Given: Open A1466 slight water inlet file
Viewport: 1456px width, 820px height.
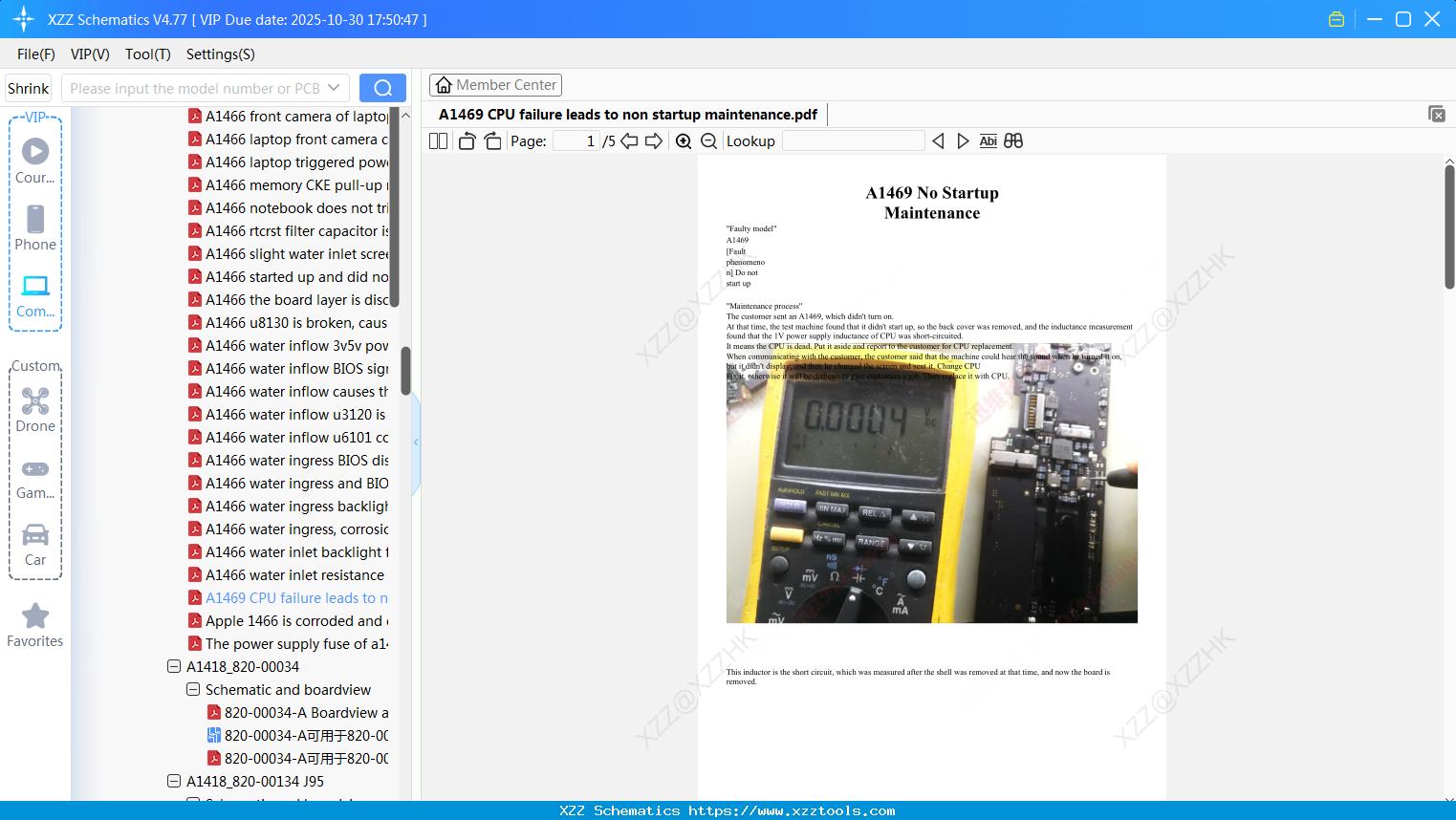Looking at the screenshot, I should tap(288, 253).
